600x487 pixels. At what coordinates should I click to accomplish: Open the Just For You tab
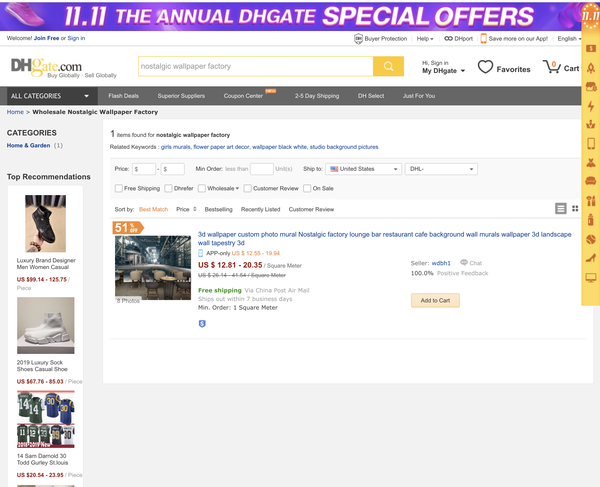click(419, 96)
